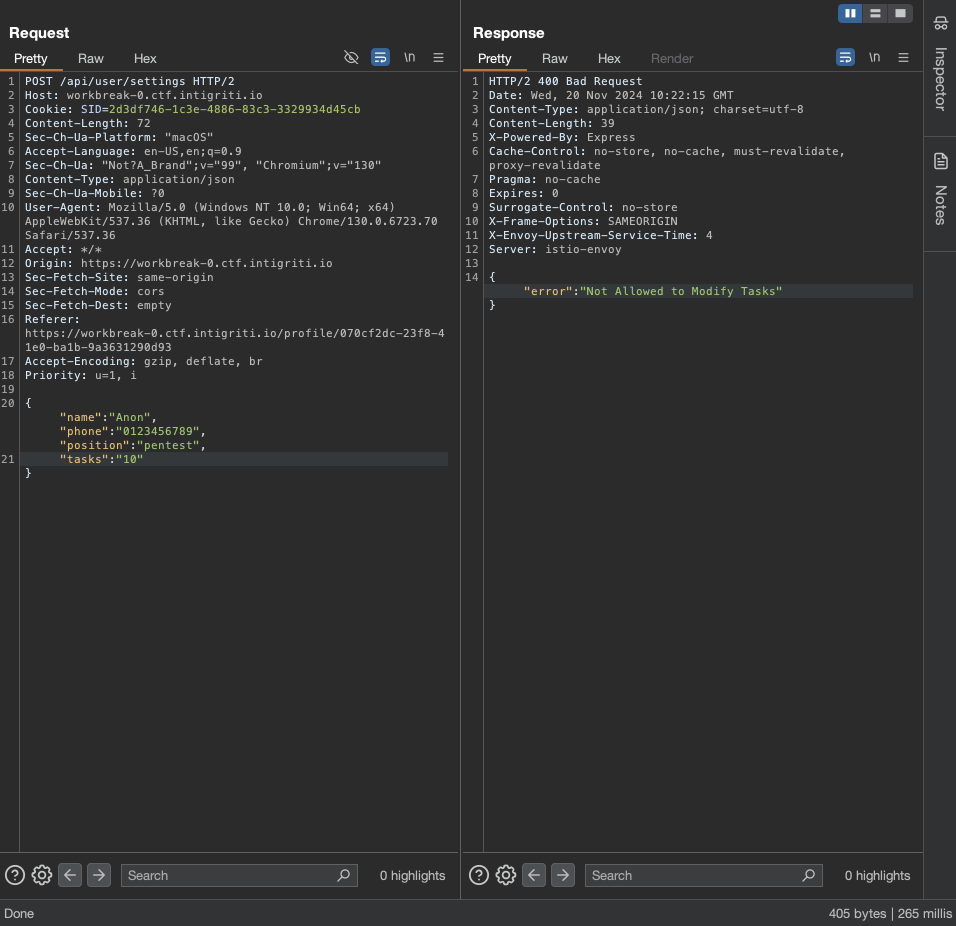The image size is (956, 926).
Task: Switch to top-bottom layout view icon
Action: [x=875, y=13]
